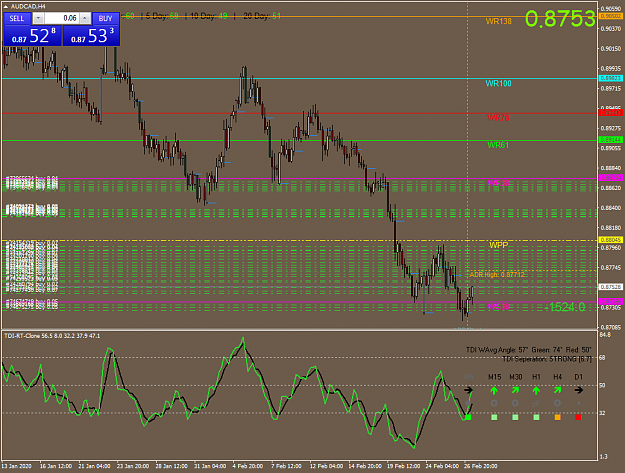The image size is (625, 473).
Task: Click the red D1 signal square
Action: click(579, 417)
